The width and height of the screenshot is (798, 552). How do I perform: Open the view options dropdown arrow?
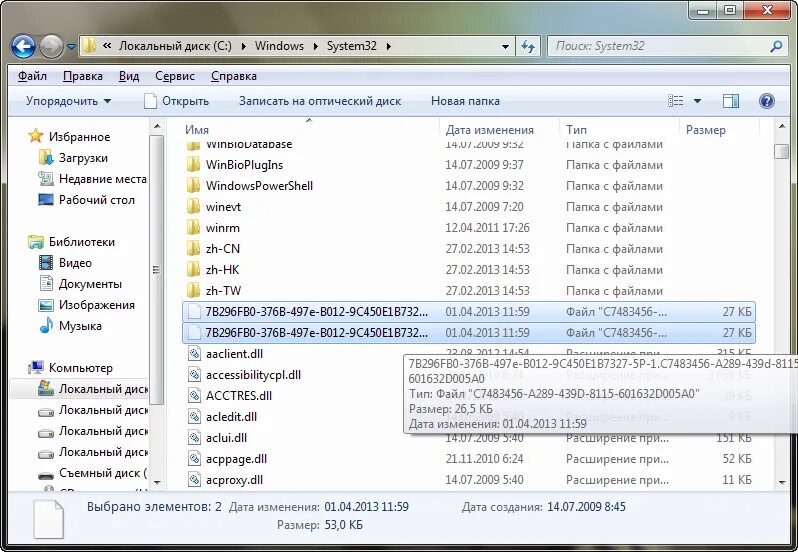tap(697, 101)
